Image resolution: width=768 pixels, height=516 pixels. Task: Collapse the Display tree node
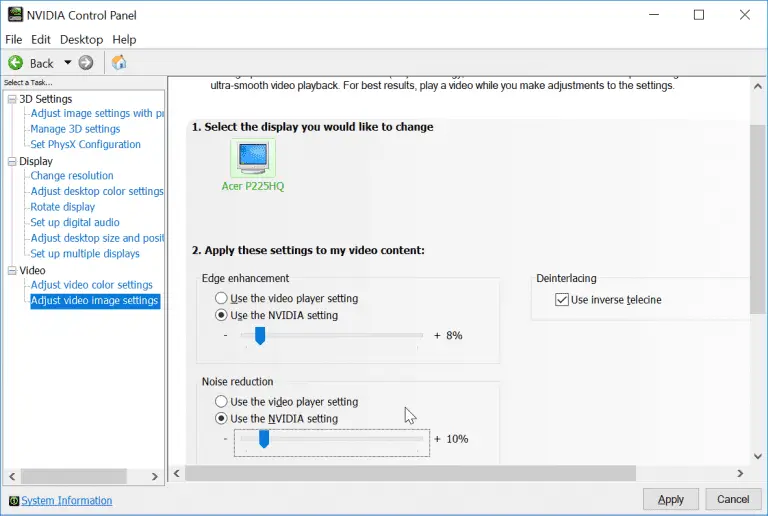pos(12,162)
